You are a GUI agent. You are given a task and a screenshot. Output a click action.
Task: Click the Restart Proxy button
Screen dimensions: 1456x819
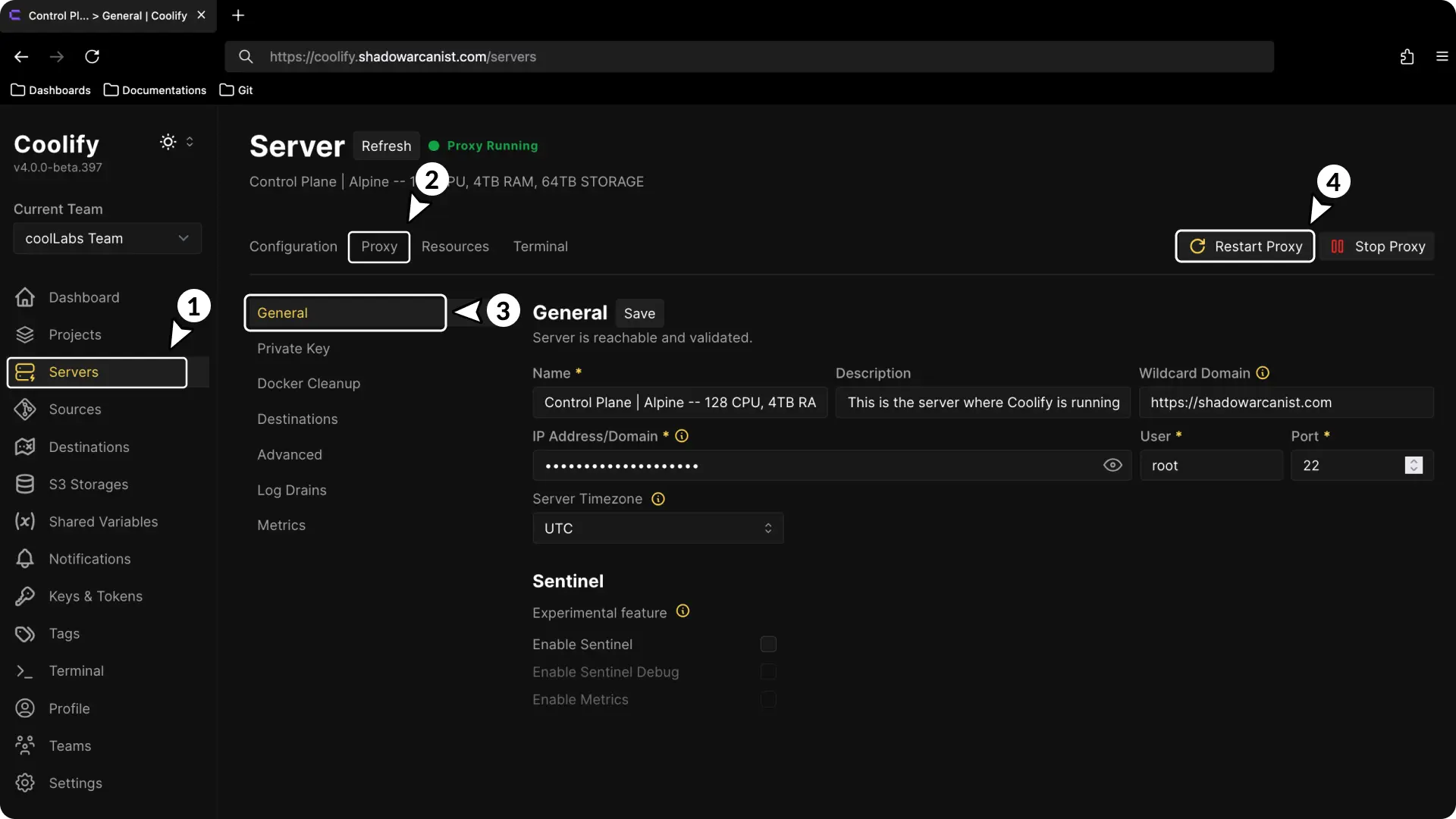point(1244,246)
